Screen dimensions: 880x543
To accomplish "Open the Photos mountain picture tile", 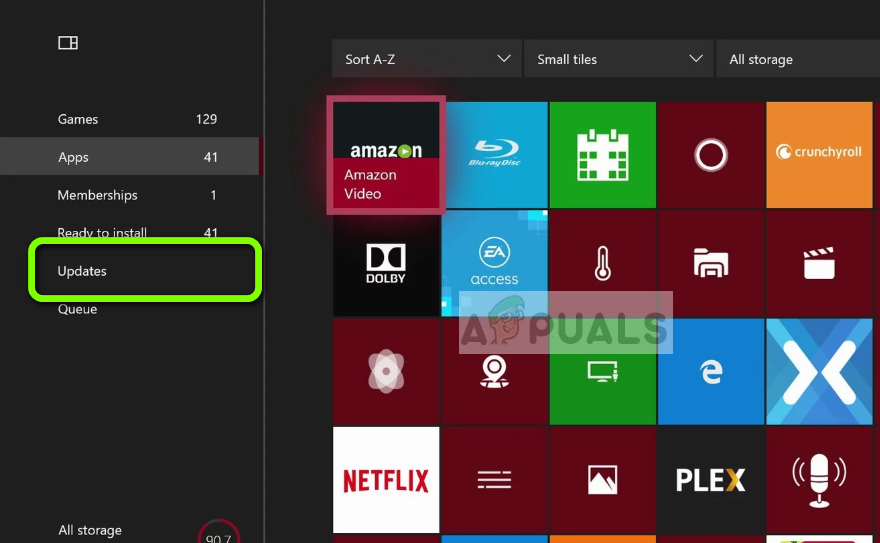I will [603, 480].
